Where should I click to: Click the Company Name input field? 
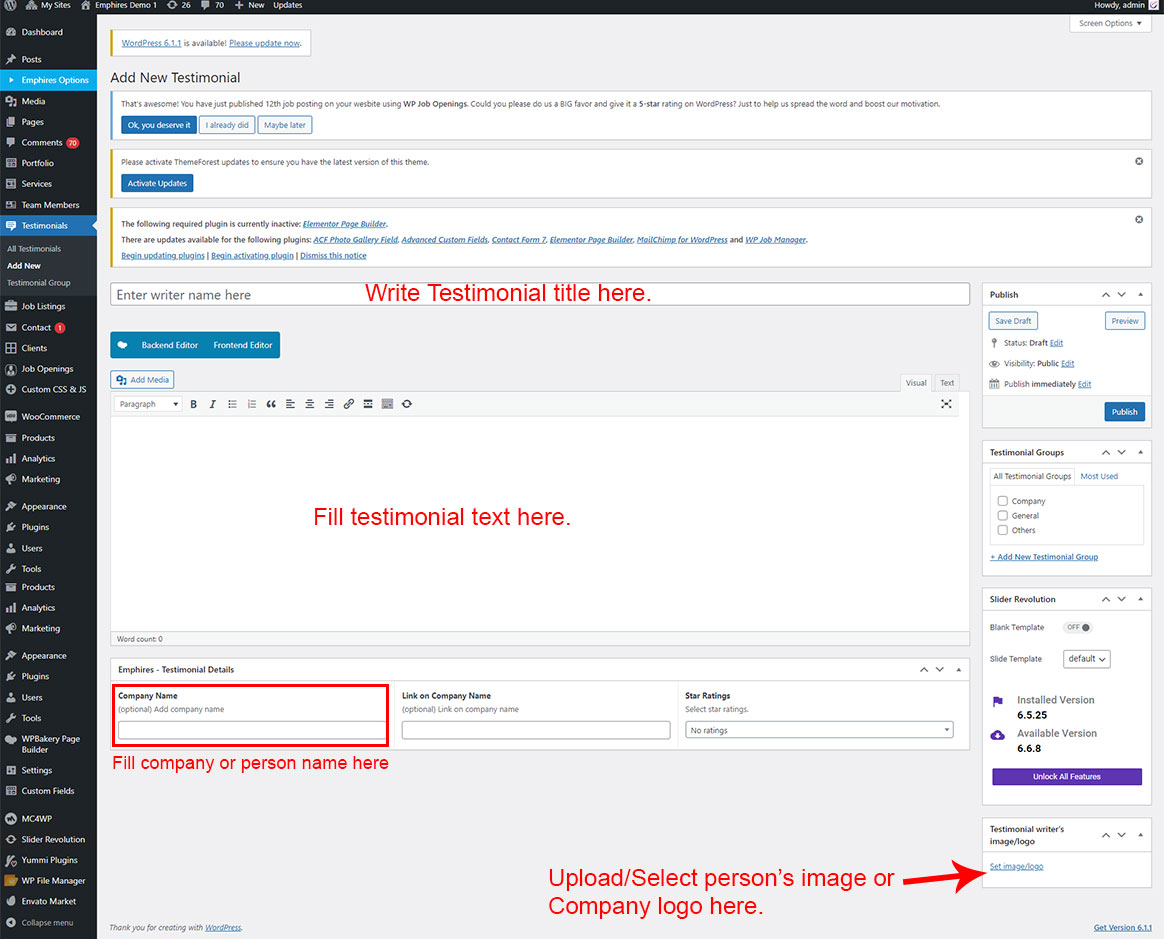click(x=252, y=731)
